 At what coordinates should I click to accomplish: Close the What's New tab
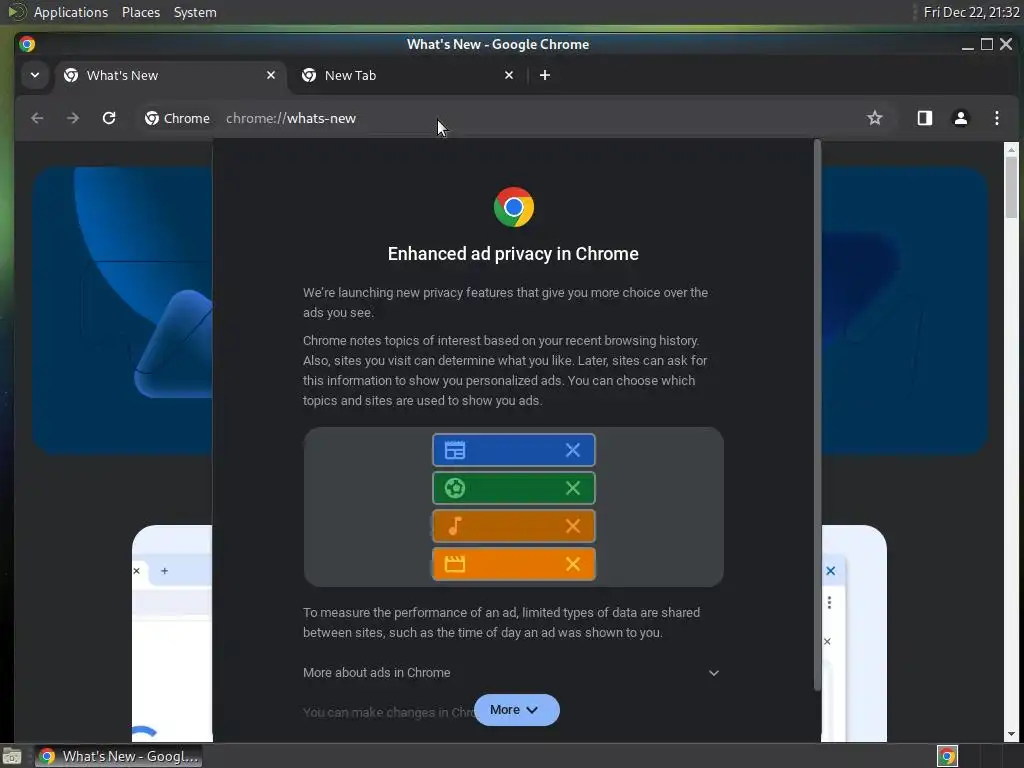(271, 75)
